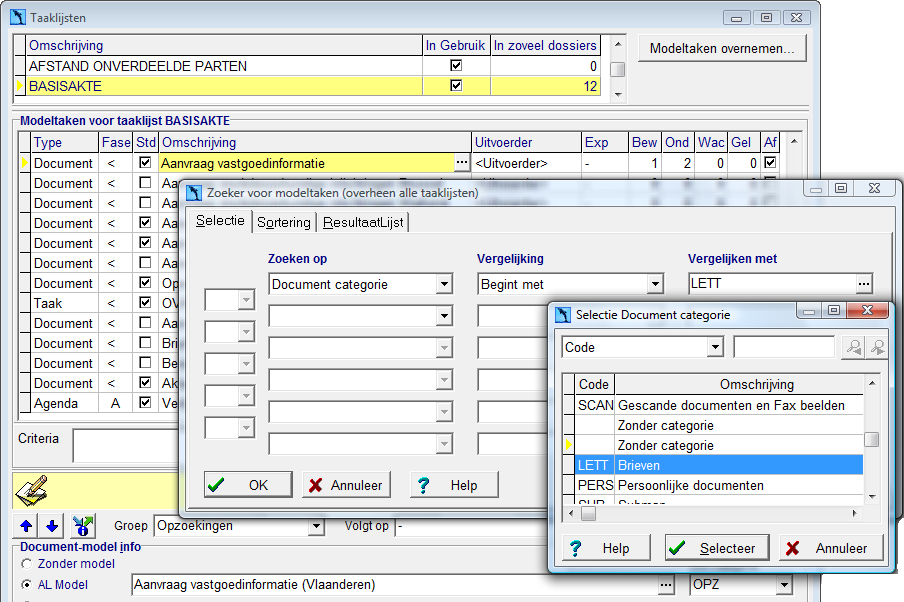This screenshot has width=904, height=602.
Task: Click scroll-up arrow of the taaklijsten list
Action: coord(617,44)
